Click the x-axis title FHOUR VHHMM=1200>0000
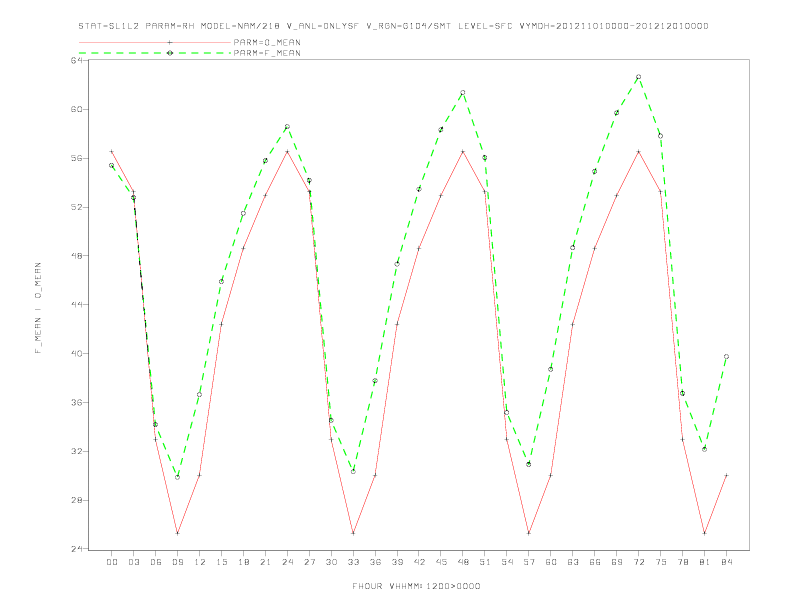The image size is (792, 612). (x=416, y=586)
